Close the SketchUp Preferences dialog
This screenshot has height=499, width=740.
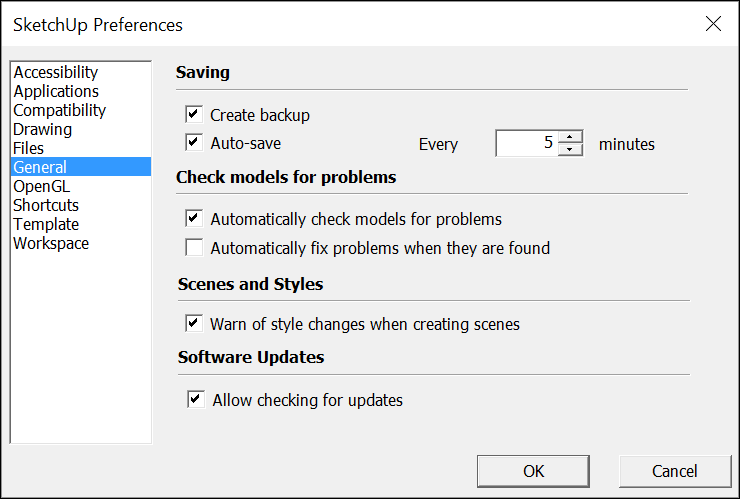[713, 24]
